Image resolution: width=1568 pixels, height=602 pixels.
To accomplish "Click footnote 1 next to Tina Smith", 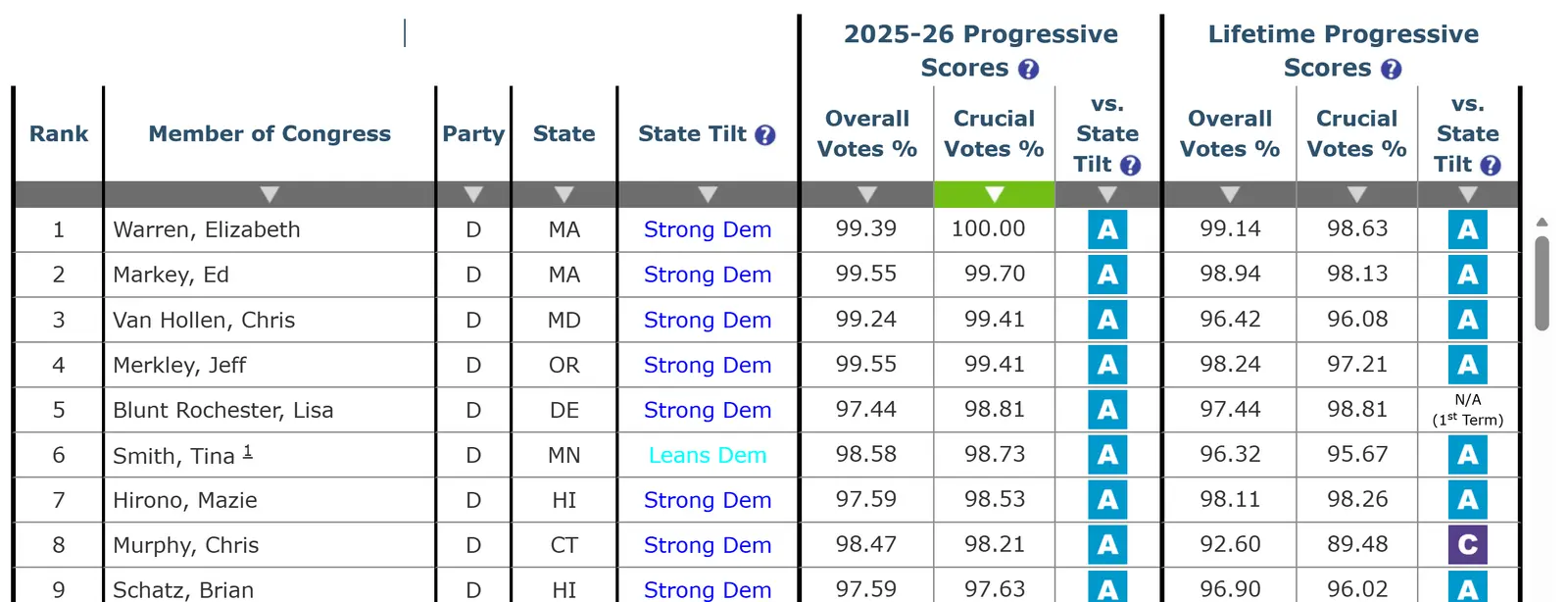I will pyautogui.click(x=248, y=451).
